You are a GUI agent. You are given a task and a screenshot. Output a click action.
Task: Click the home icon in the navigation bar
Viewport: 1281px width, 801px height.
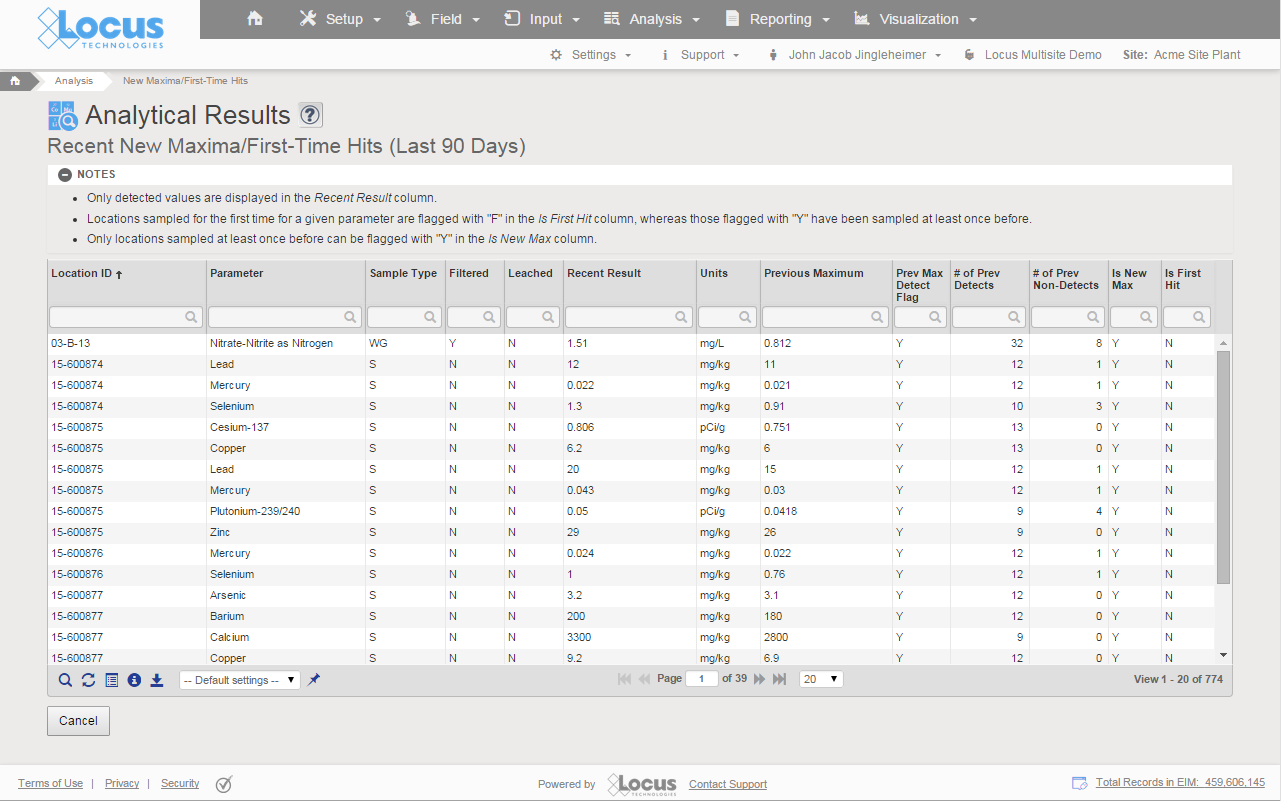(254, 18)
